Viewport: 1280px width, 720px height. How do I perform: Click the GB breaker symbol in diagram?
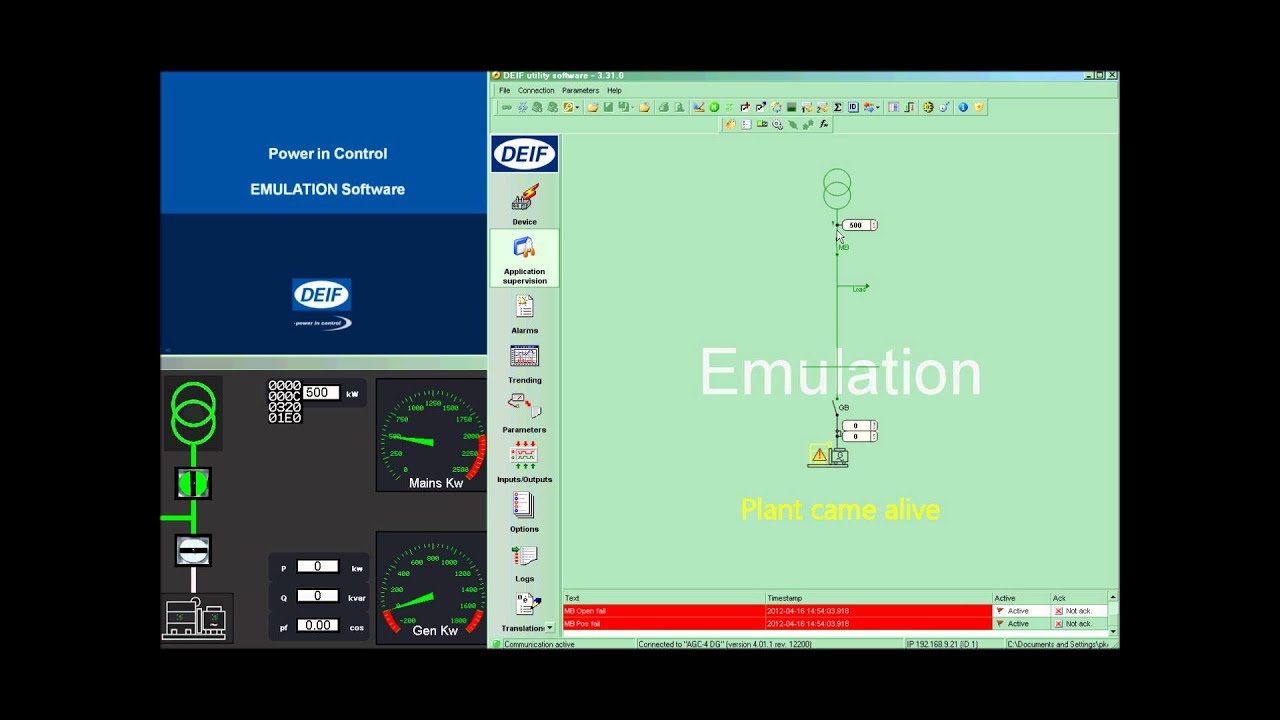(x=837, y=408)
